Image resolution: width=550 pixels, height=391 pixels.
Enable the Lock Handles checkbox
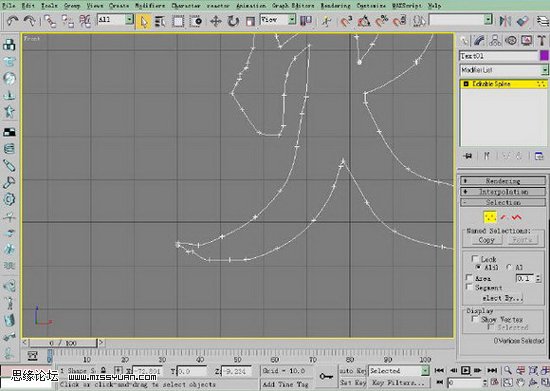click(475, 258)
